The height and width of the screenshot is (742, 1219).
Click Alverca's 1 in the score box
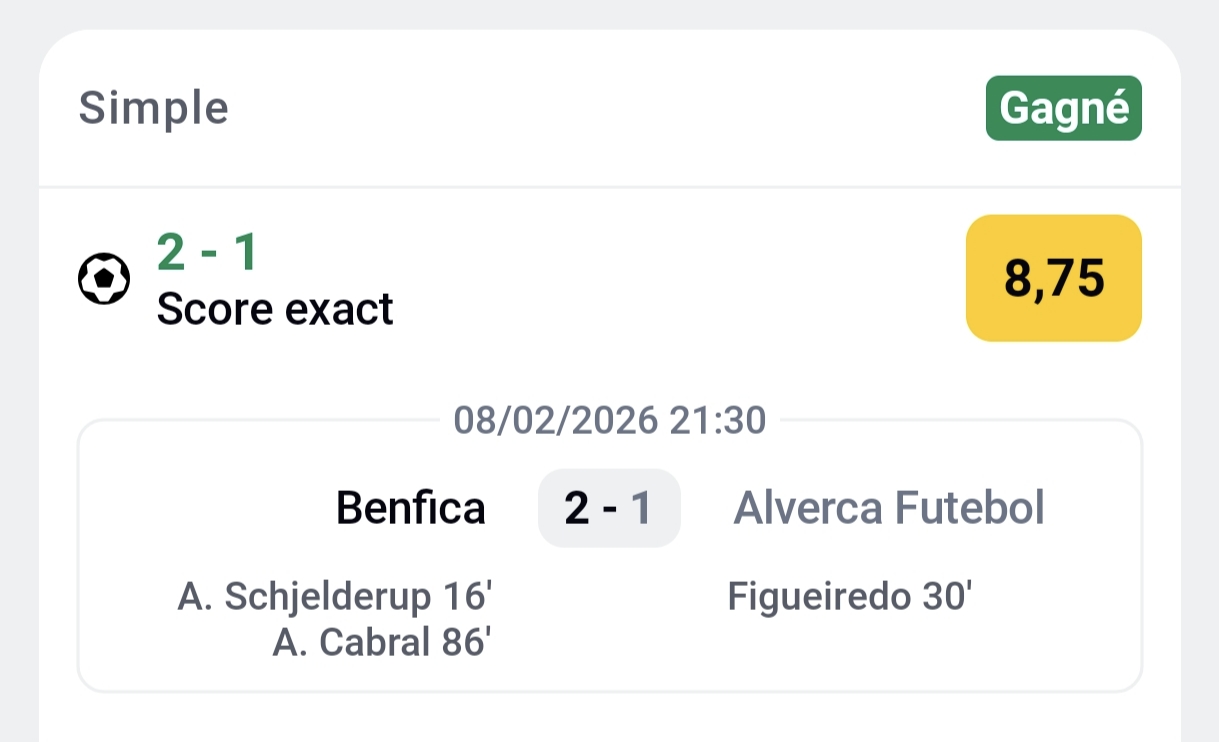point(641,508)
